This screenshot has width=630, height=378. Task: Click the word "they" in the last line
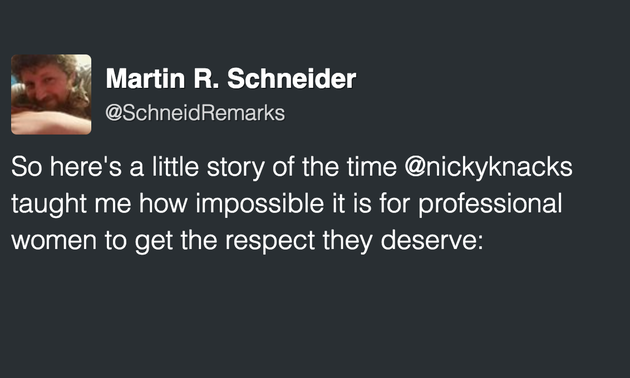point(347,241)
